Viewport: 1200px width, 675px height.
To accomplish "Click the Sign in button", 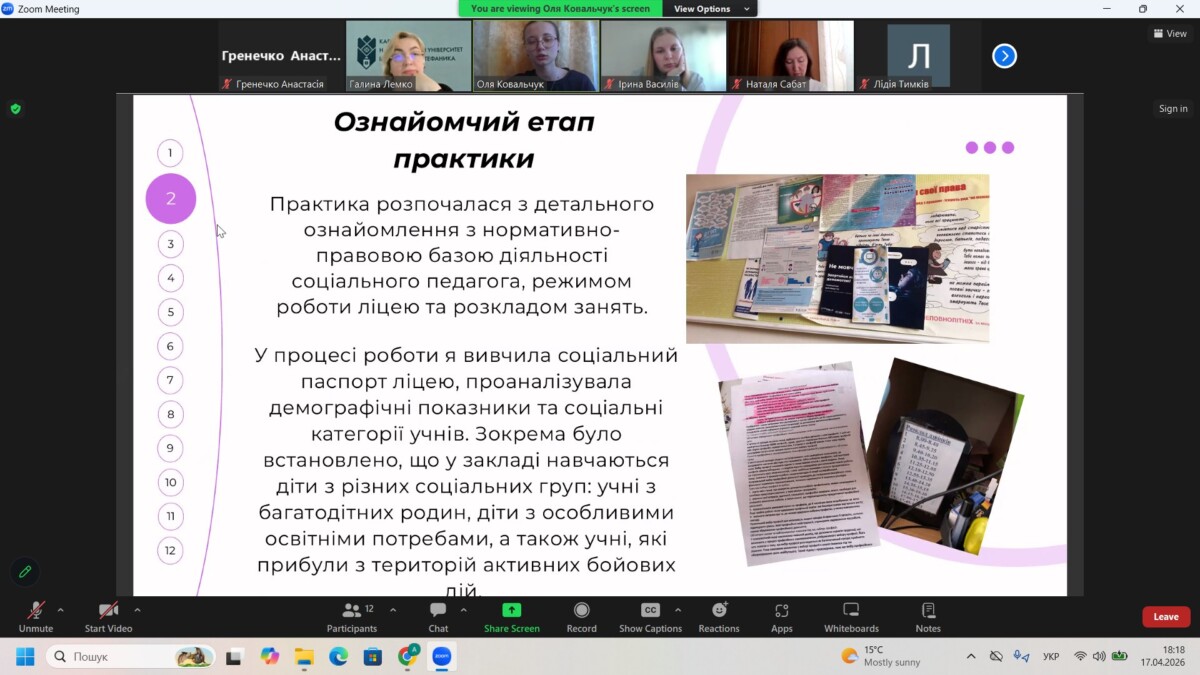I will pyautogui.click(x=1172, y=109).
